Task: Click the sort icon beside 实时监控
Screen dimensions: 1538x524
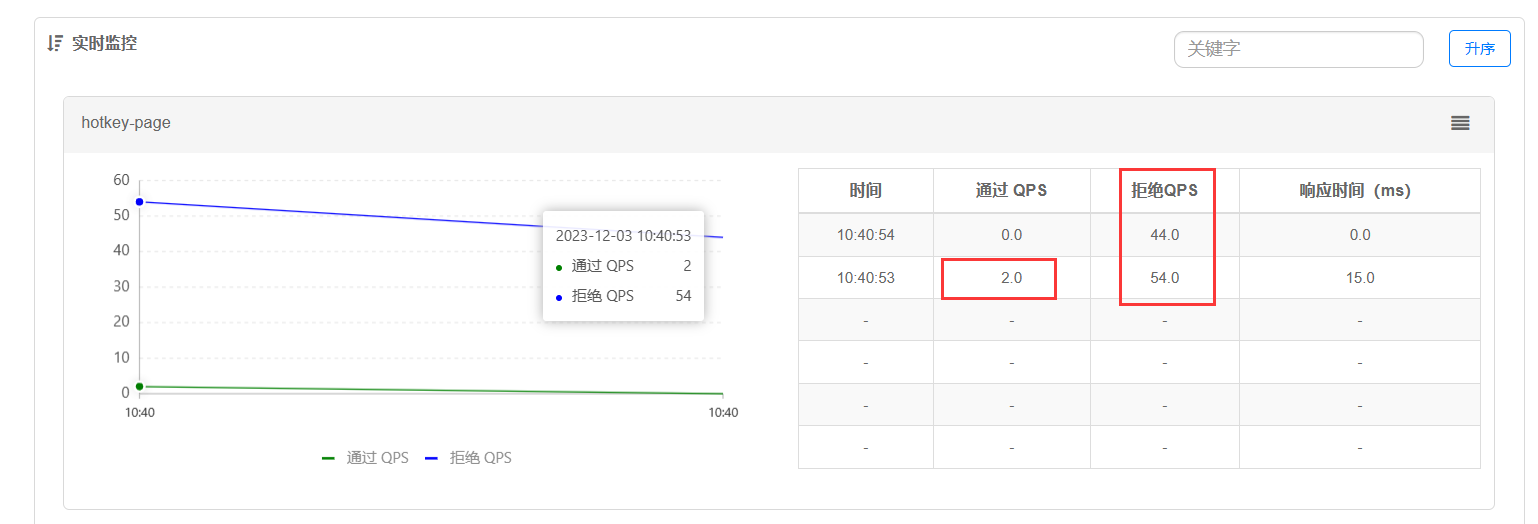Action: (x=55, y=43)
